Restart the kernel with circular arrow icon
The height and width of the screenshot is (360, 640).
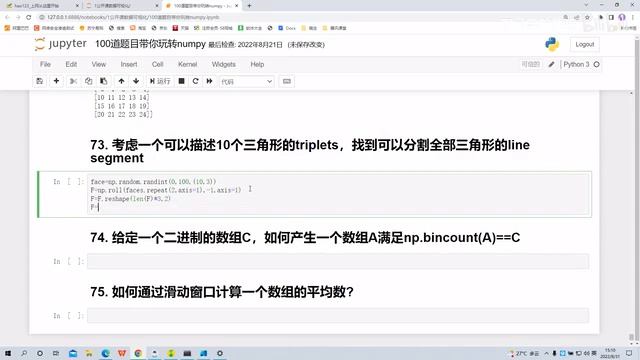pos(196,81)
